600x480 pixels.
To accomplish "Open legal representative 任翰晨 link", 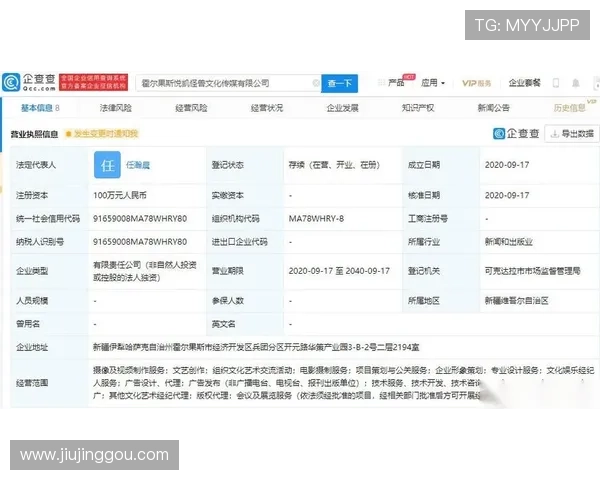I will (x=138, y=165).
